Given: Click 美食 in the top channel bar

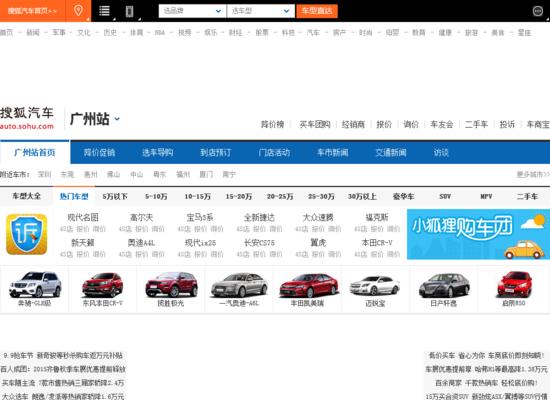Looking at the screenshot, I should [498, 32].
